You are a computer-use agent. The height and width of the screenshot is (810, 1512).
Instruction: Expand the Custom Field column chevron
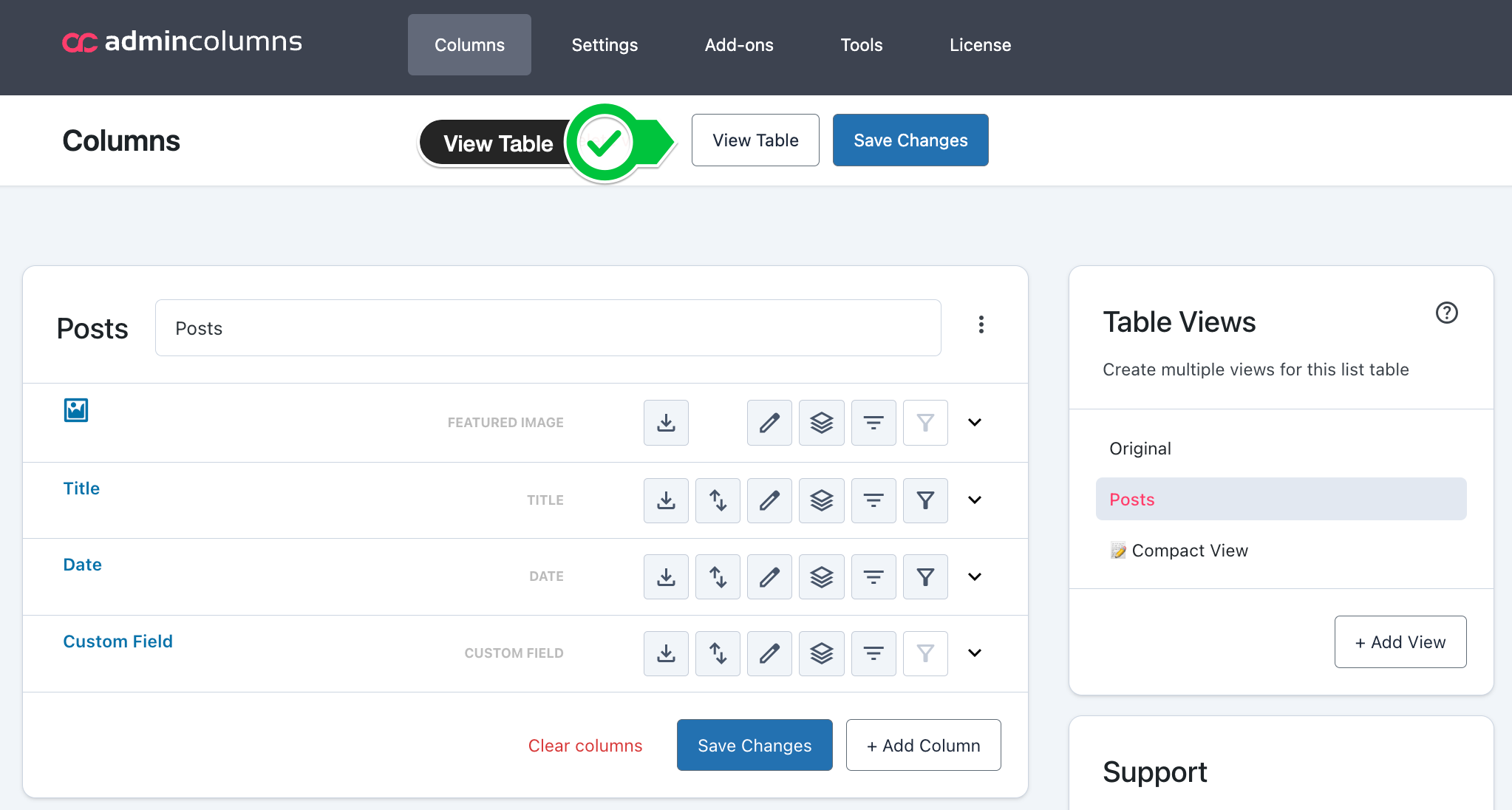click(x=975, y=653)
